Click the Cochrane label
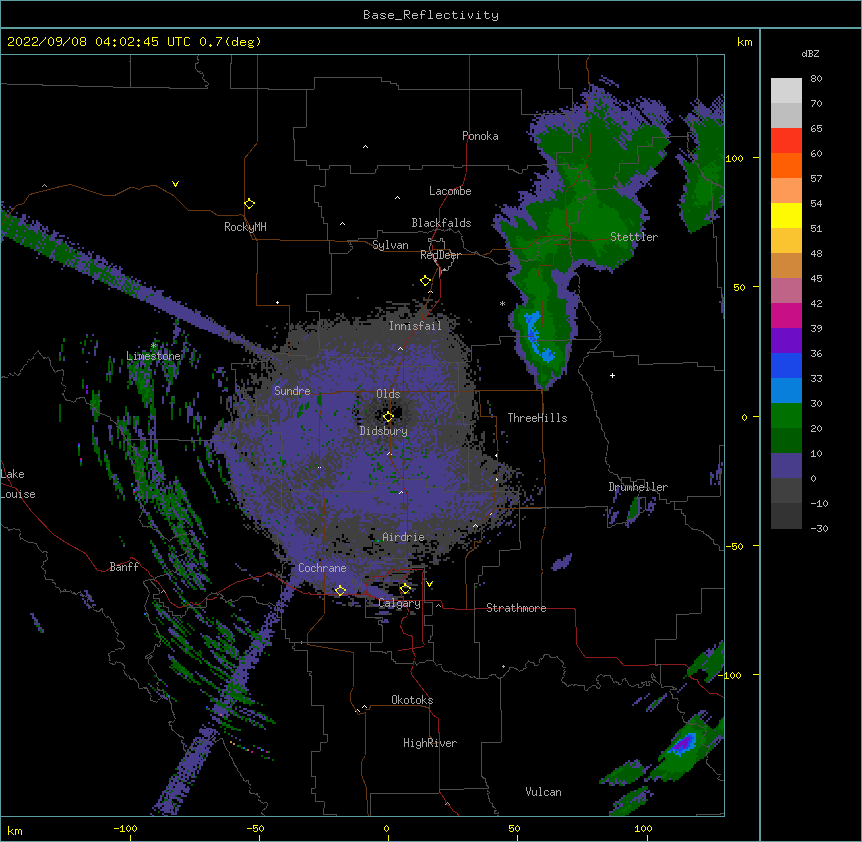 pyautogui.click(x=322, y=568)
